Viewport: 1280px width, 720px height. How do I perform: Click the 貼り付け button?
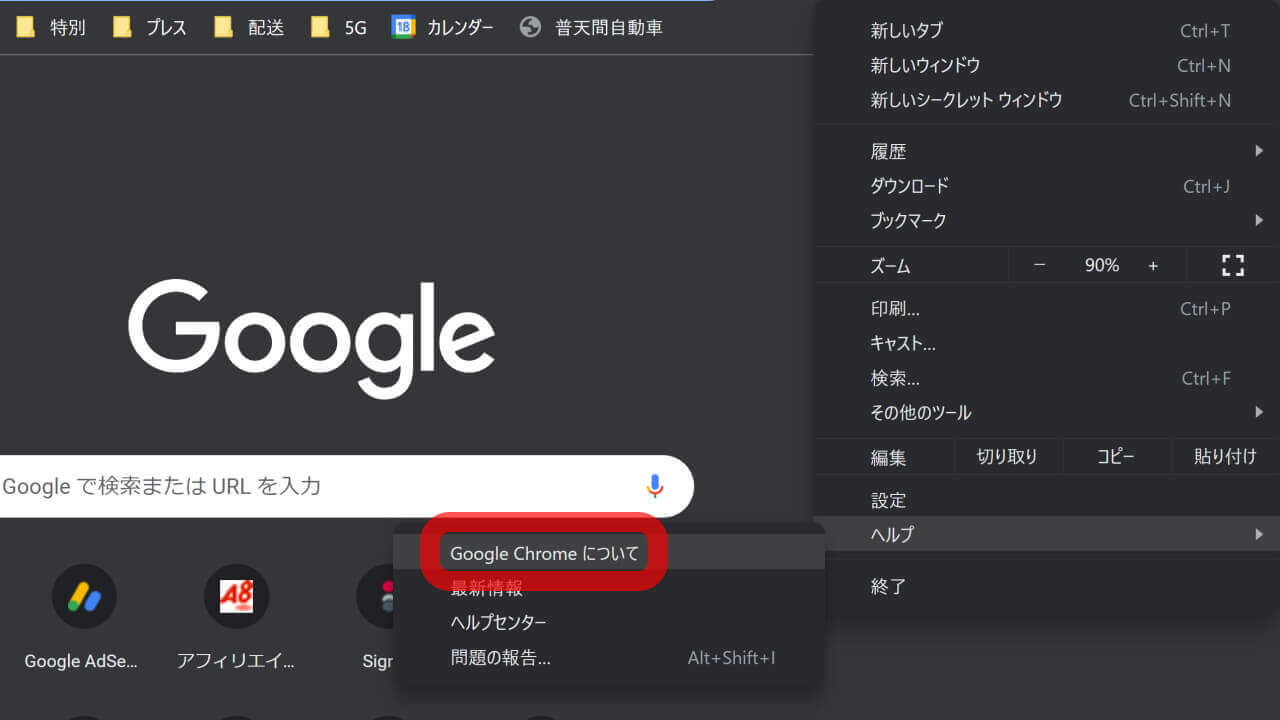click(x=1224, y=456)
